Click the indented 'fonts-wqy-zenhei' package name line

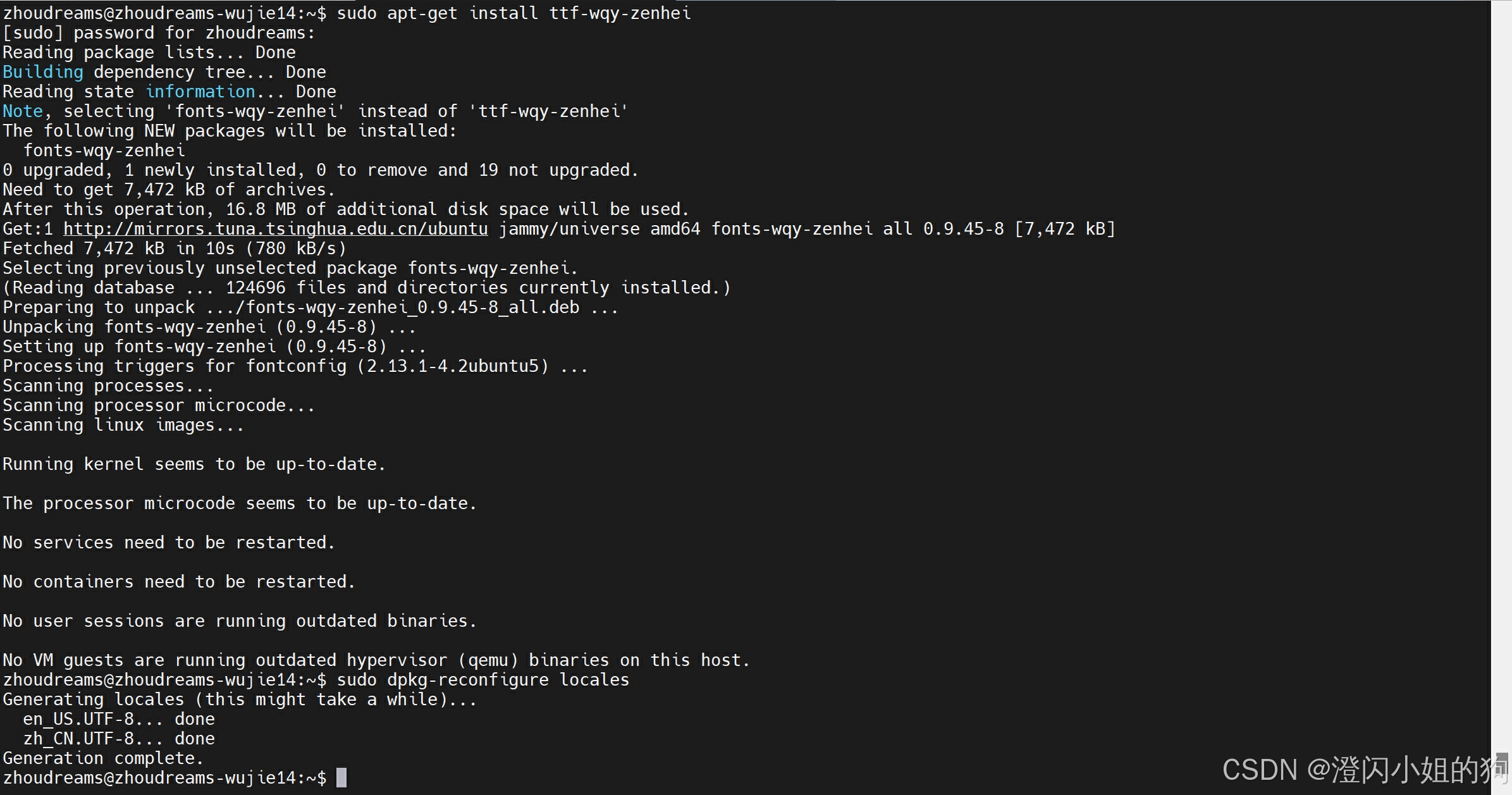[104, 151]
